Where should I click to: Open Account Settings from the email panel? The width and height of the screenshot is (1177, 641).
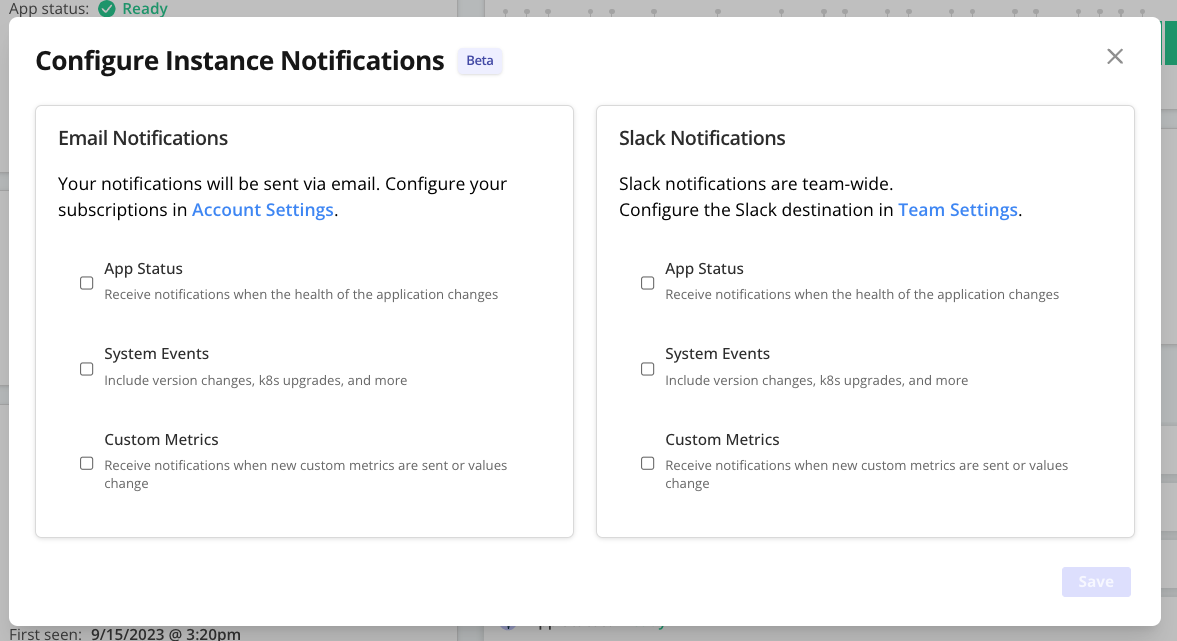coord(262,210)
